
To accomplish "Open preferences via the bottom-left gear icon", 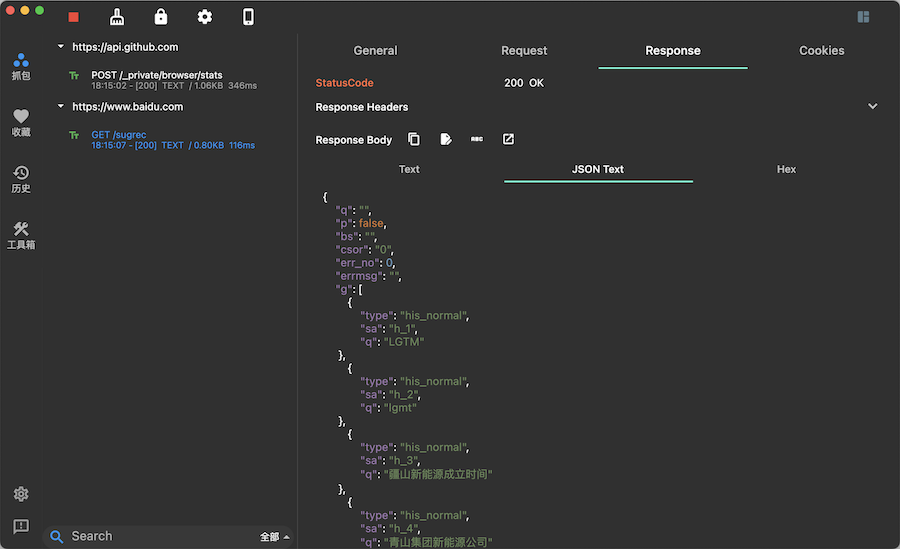I will click(21, 494).
